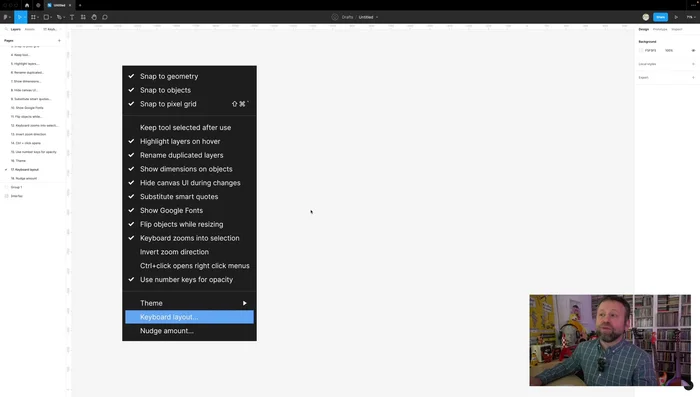Edit the background hex value field
The width and height of the screenshot is (700, 397).
pyautogui.click(x=650, y=50)
